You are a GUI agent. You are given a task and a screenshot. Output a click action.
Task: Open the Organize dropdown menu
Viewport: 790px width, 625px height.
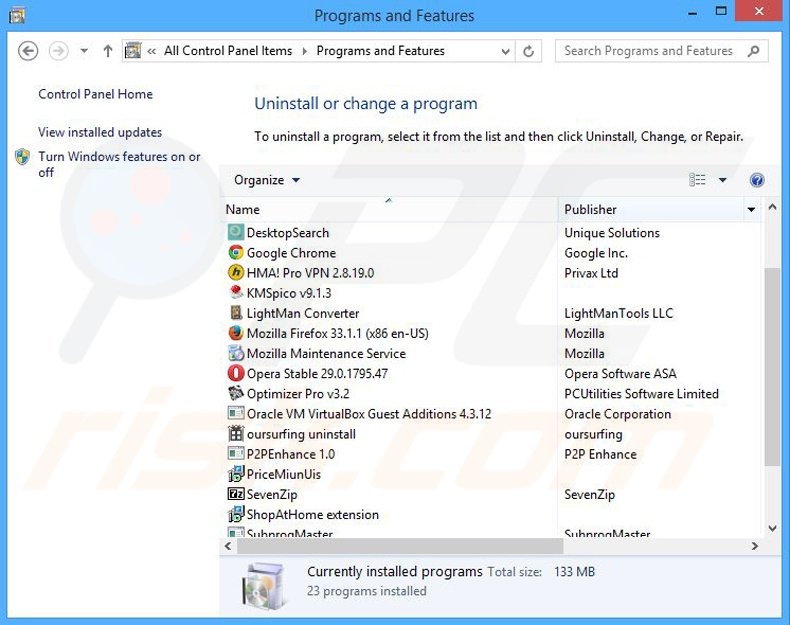tap(267, 180)
